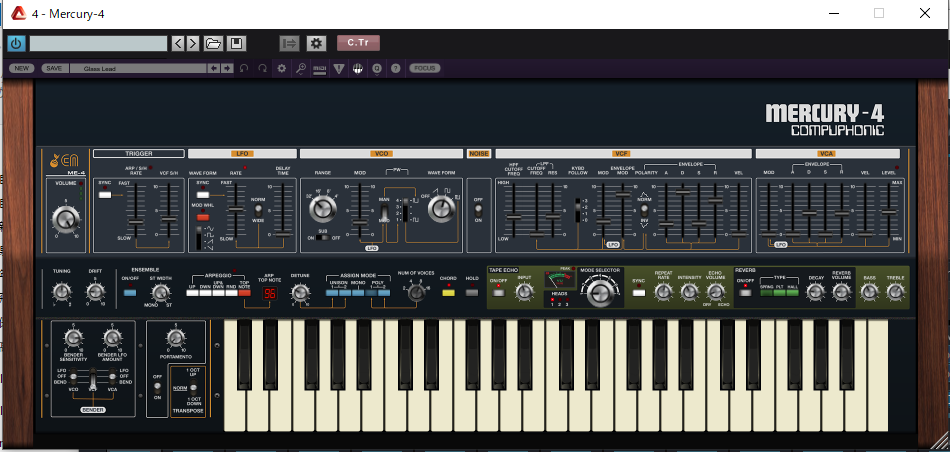Open zoom magnifier dropdown

click(301, 69)
